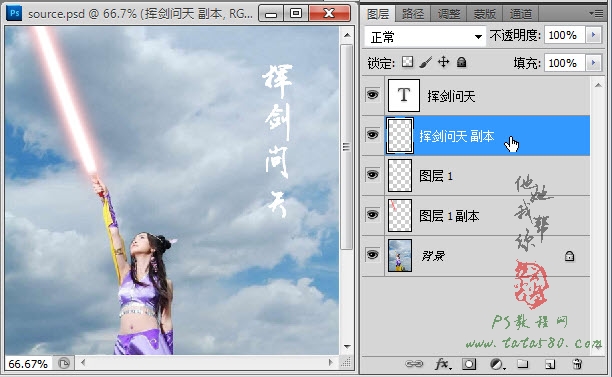Screen dimensions: 612x377
Task: Select the 图层 1 layer name
Action: (x=436, y=176)
